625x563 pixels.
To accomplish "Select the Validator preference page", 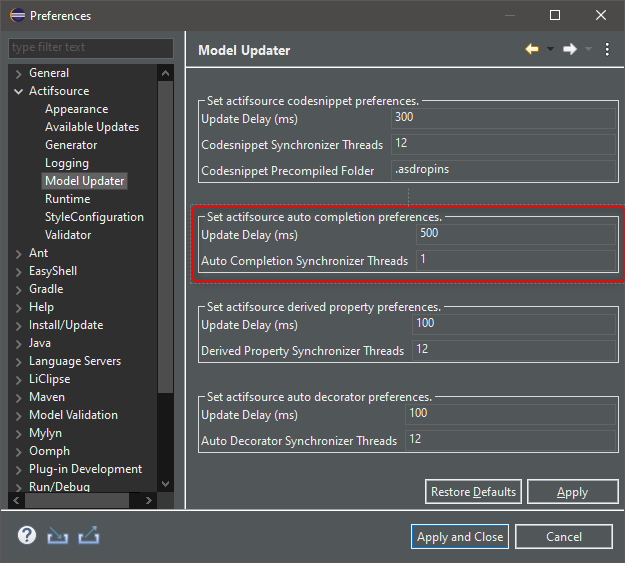I will pos(68,235).
